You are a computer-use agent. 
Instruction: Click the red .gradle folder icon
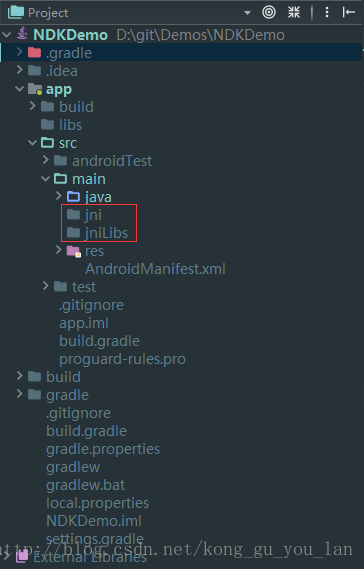34,53
